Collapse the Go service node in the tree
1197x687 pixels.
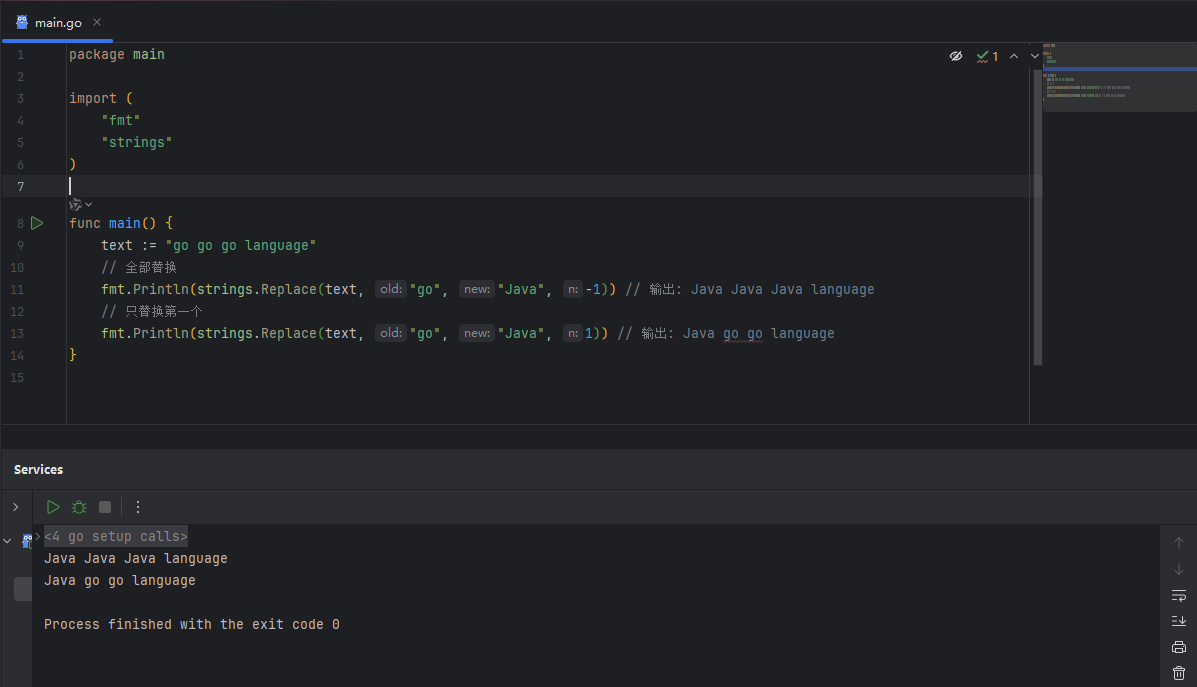point(8,541)
